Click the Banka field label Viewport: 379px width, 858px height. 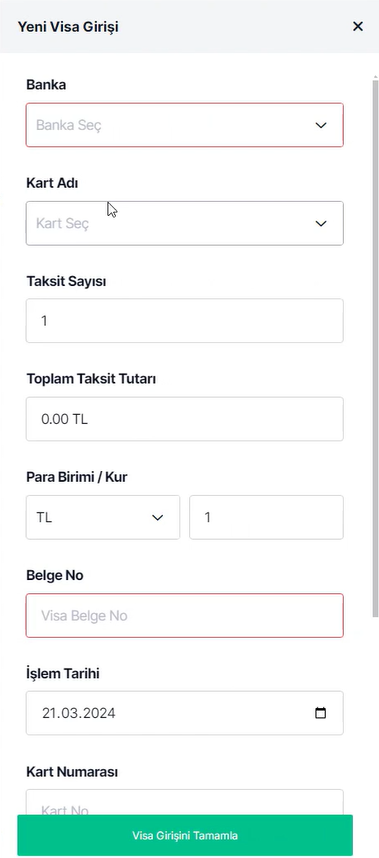click(46, 85)
